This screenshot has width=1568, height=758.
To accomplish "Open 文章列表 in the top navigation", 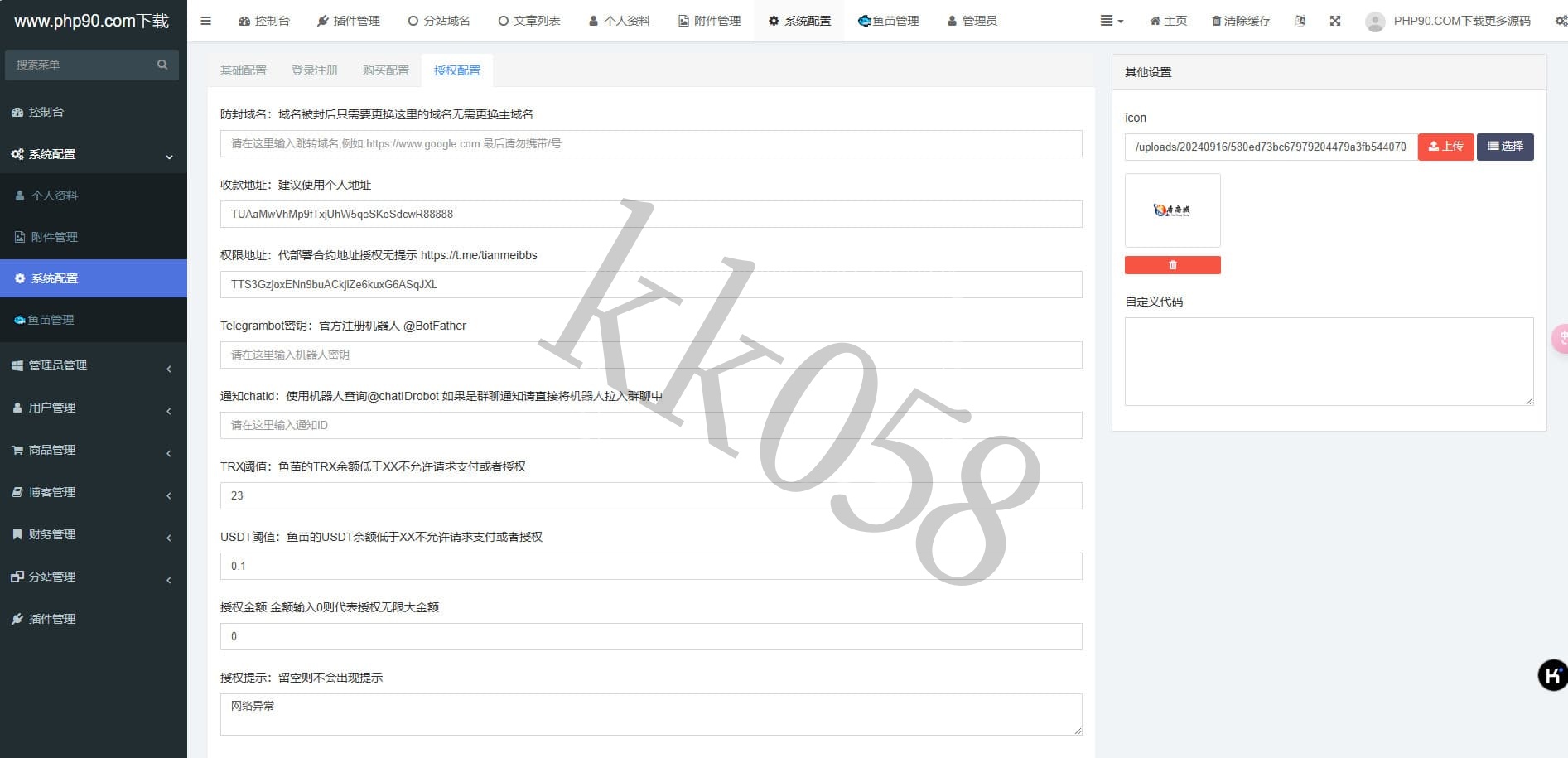I will [529, 21].
